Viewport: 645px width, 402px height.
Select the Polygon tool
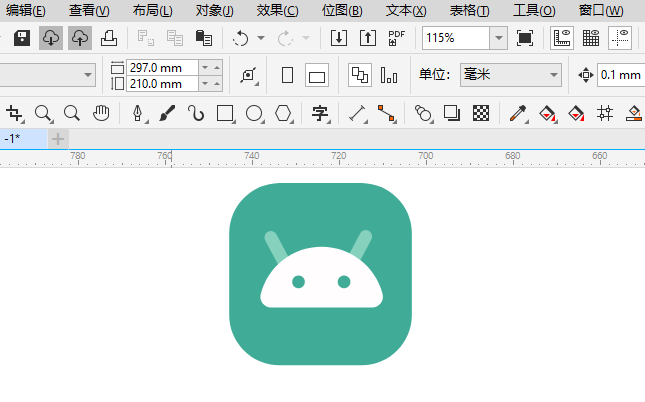pos(283,113)
